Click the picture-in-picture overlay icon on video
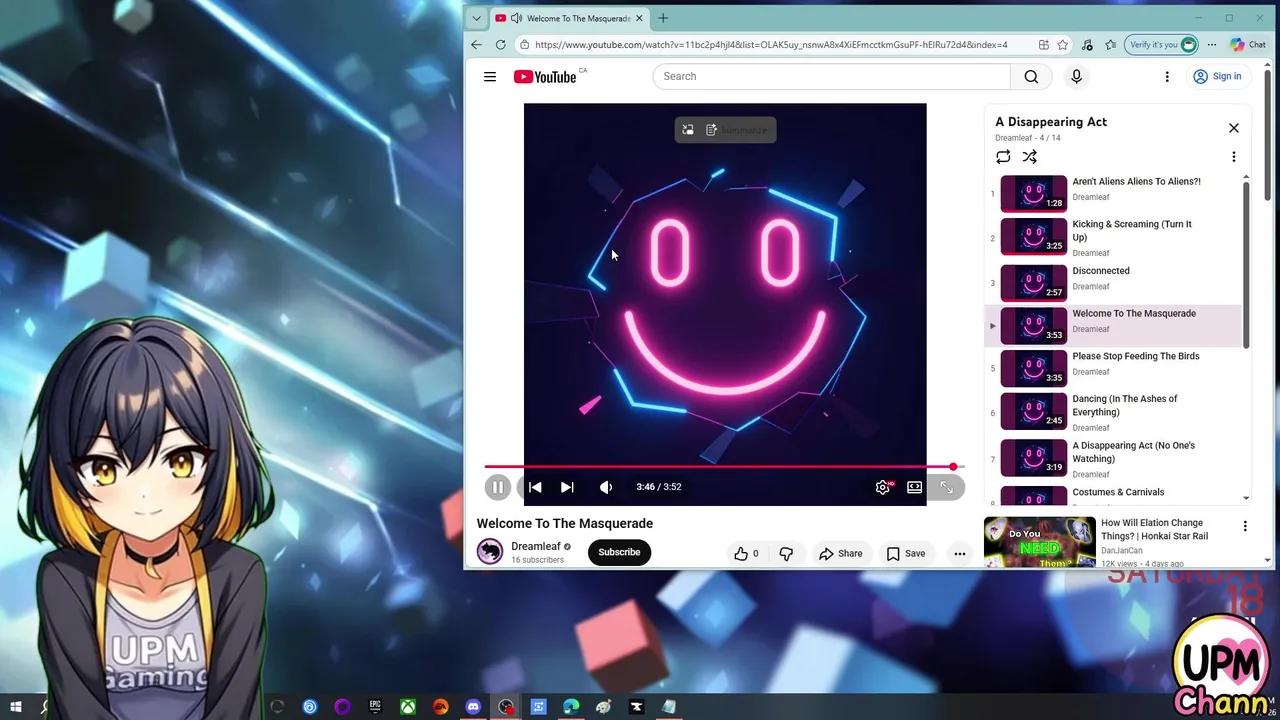This screenshot has height=720, width=1280. (x=688, y=130)
